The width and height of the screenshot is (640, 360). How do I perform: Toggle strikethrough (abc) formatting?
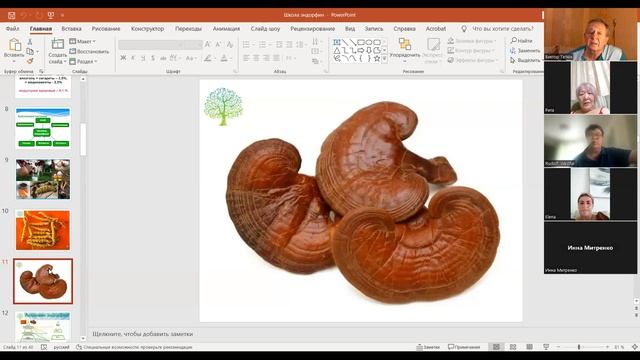pos(163,58)
